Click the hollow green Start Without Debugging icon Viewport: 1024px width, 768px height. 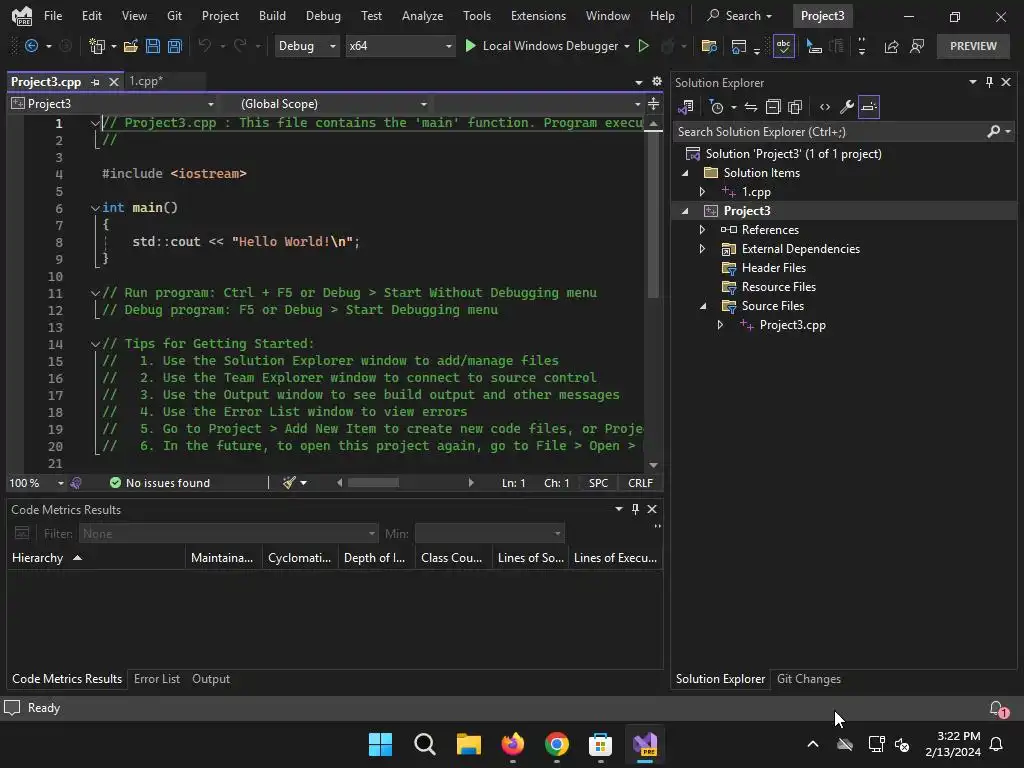[x=643, y=46]
